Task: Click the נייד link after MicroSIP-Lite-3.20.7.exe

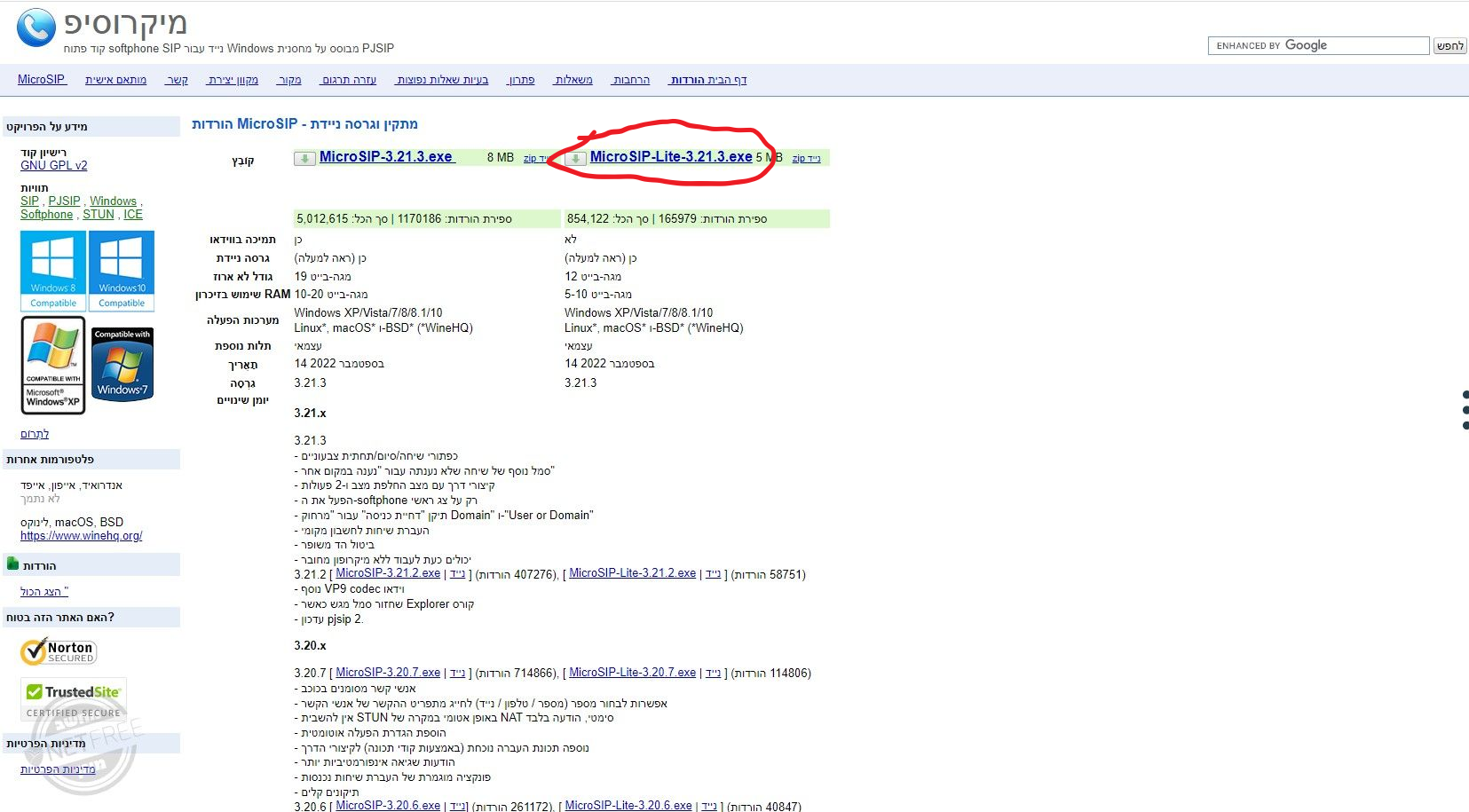Action: click(x=713, y=674)
